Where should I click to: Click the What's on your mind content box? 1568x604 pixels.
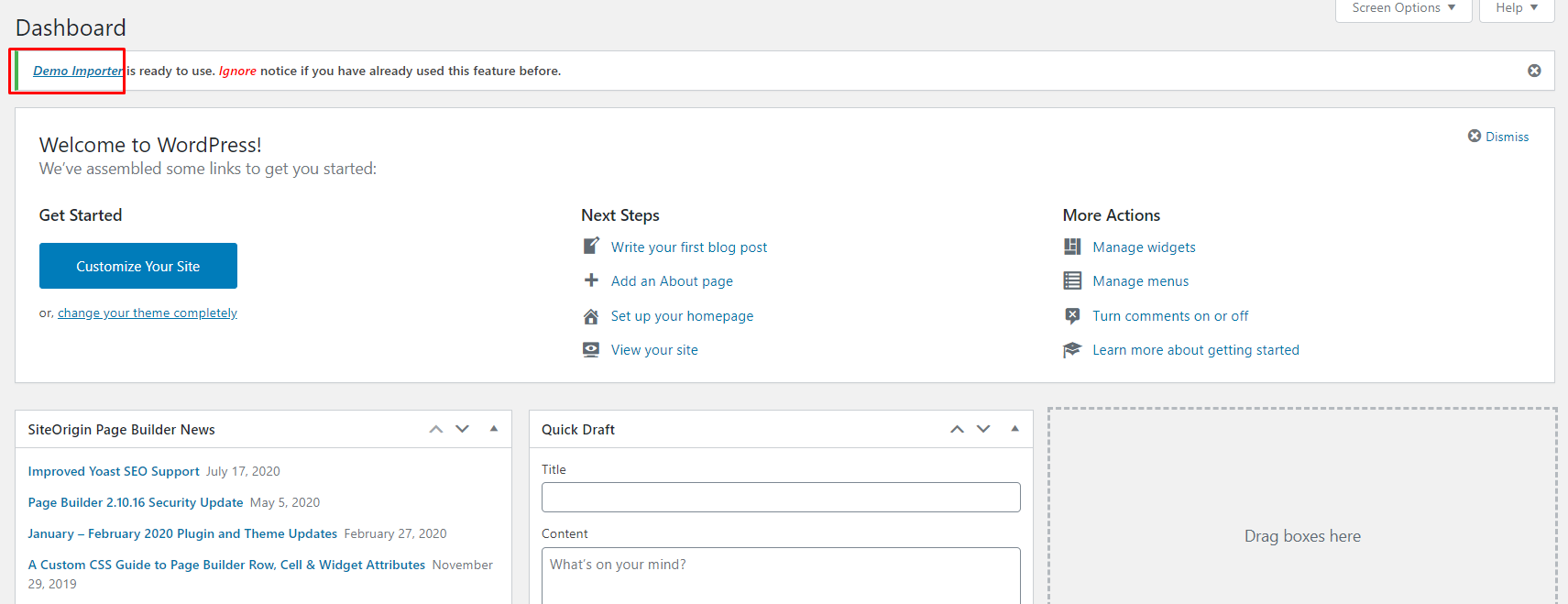(x=781, y=576)
